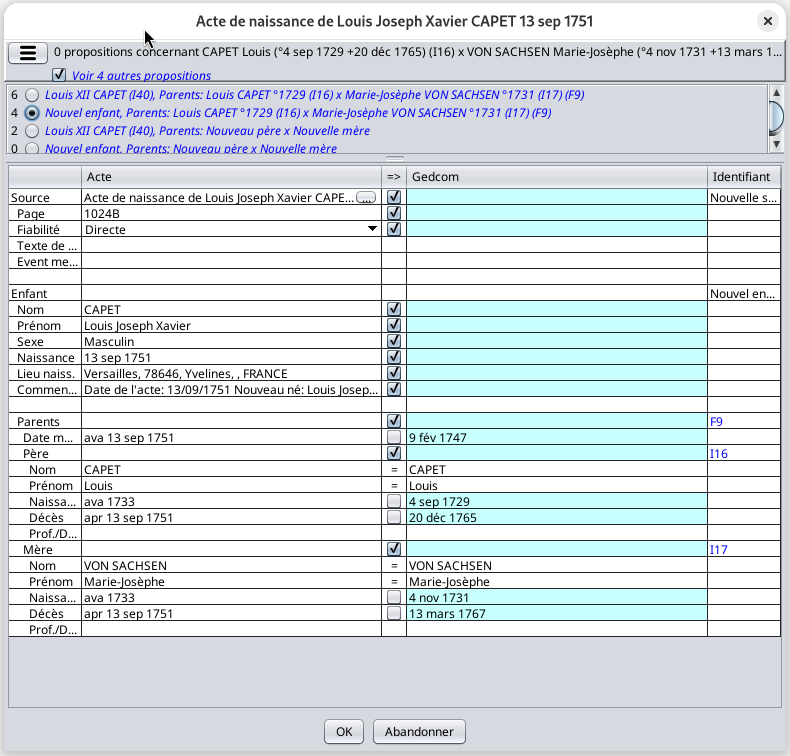This screenshot has width=790, height=756.
Task: Close the Acte de naissance dialog
Action: [x=767, y=21]
